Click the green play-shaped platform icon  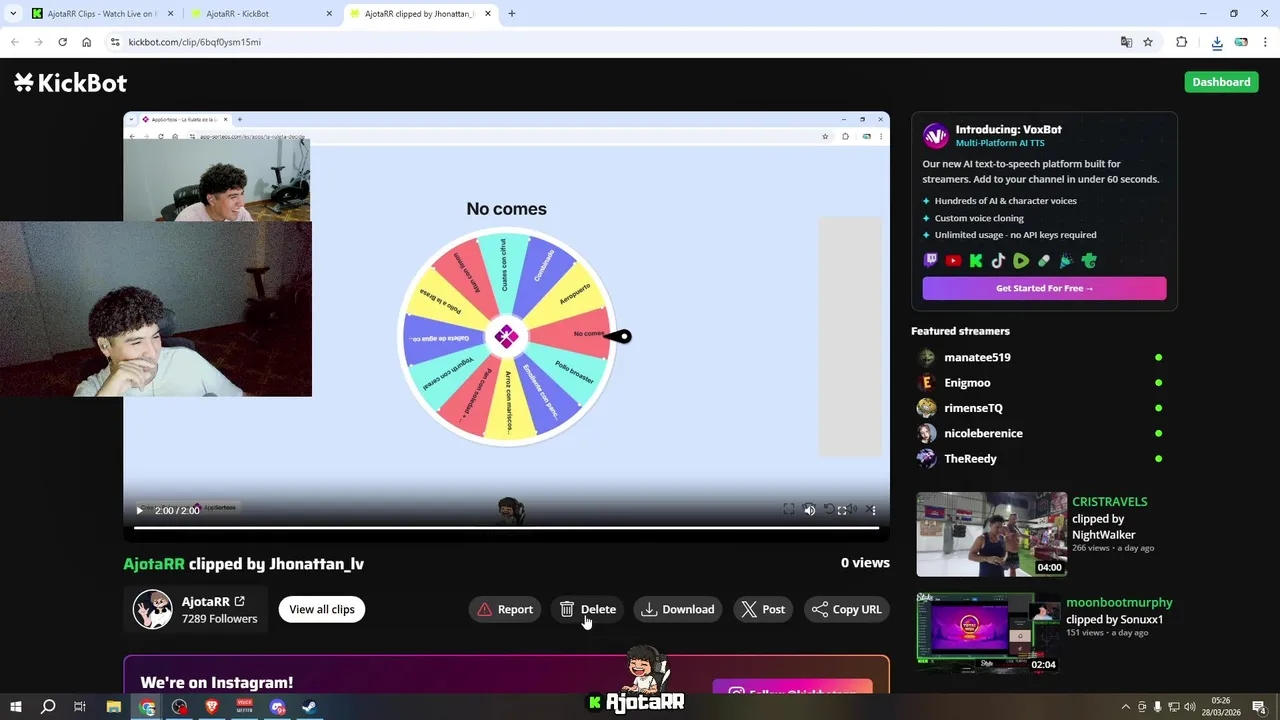tap(1021, 261)
